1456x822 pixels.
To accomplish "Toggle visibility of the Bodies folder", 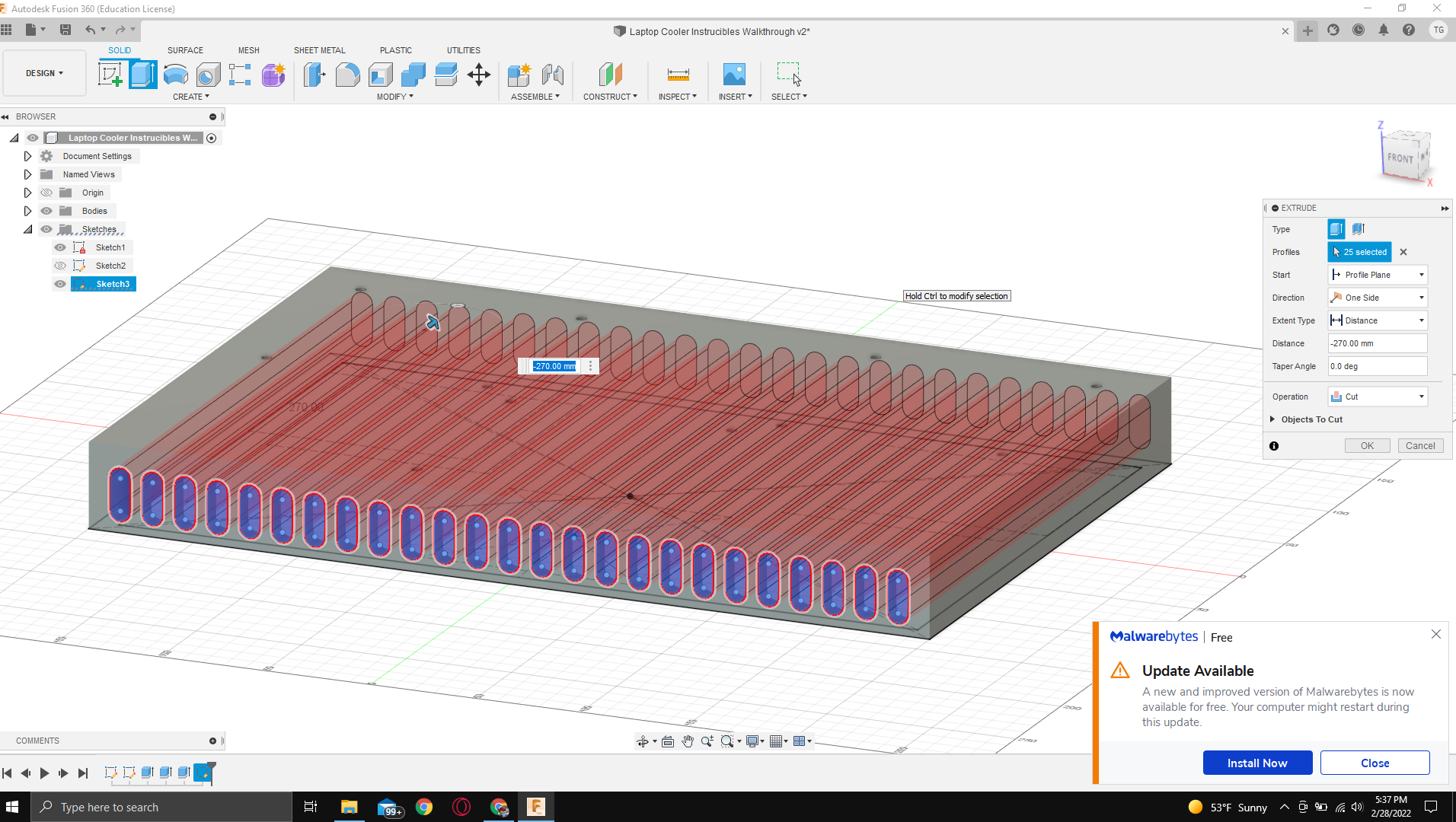I will pyautogui.click(x=46, y=211).
